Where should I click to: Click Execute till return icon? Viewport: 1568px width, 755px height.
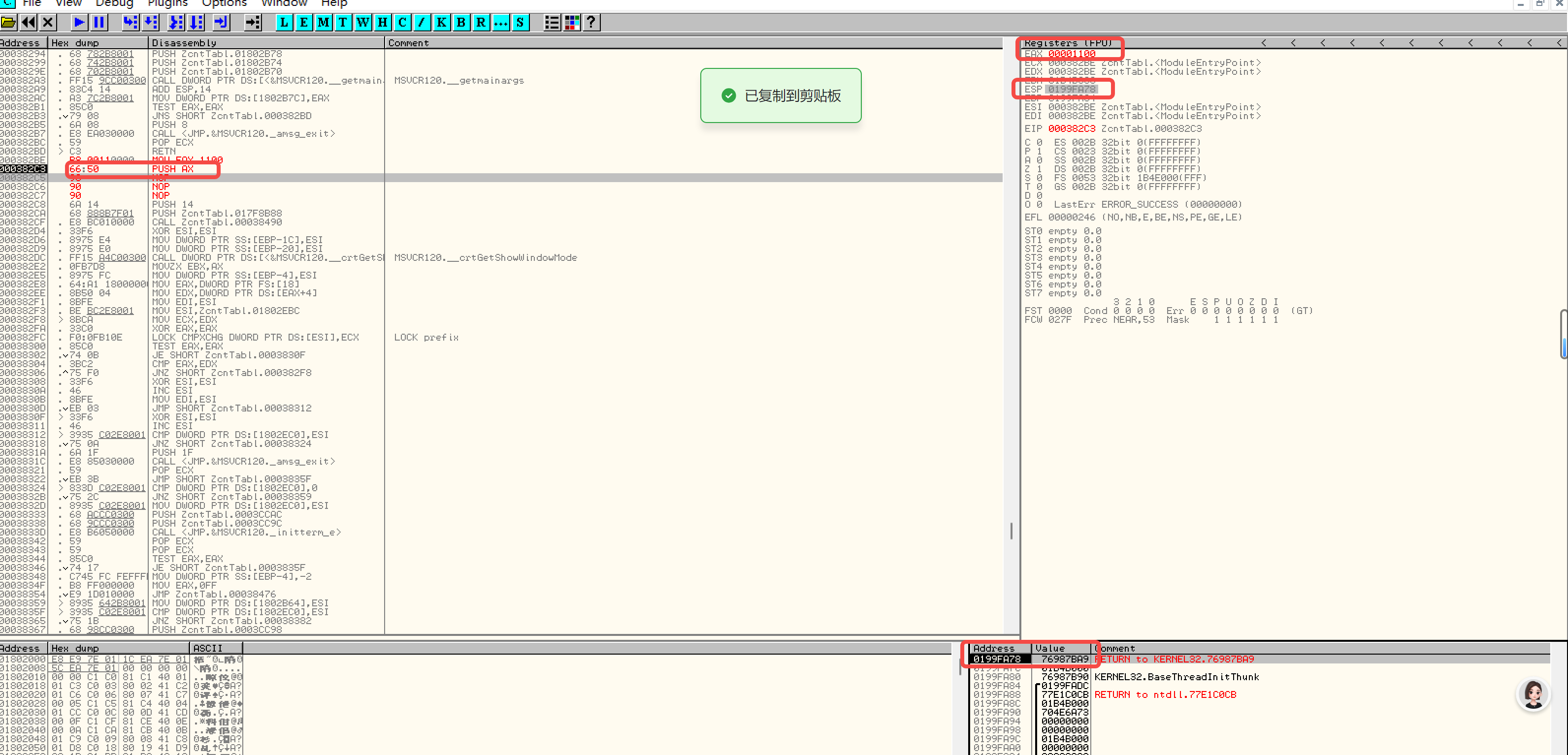pos(221,23)
